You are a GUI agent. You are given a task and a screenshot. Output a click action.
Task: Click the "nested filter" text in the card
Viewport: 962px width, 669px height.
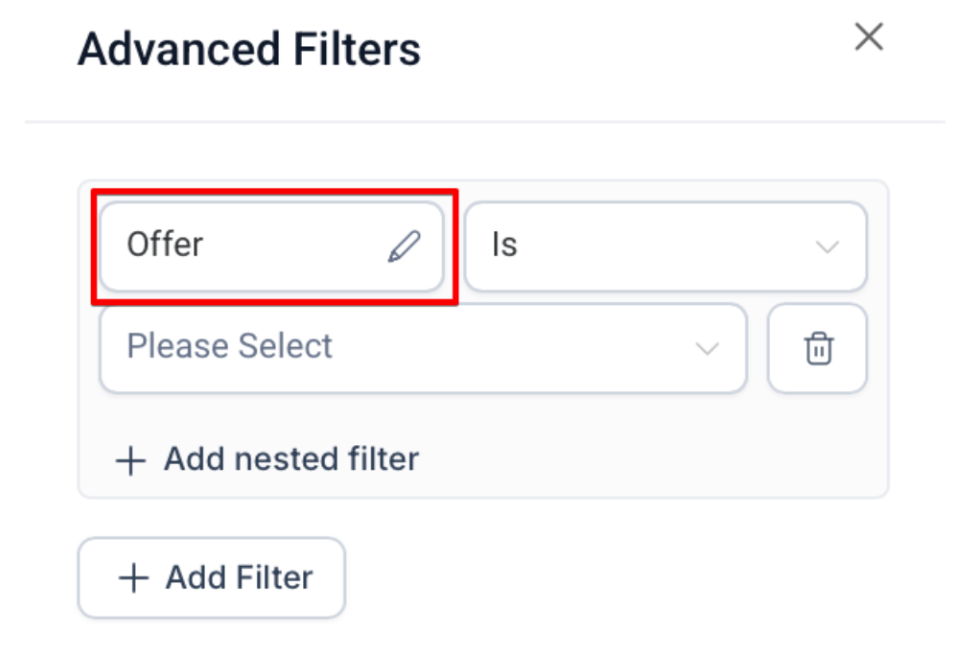click(326, 460)
